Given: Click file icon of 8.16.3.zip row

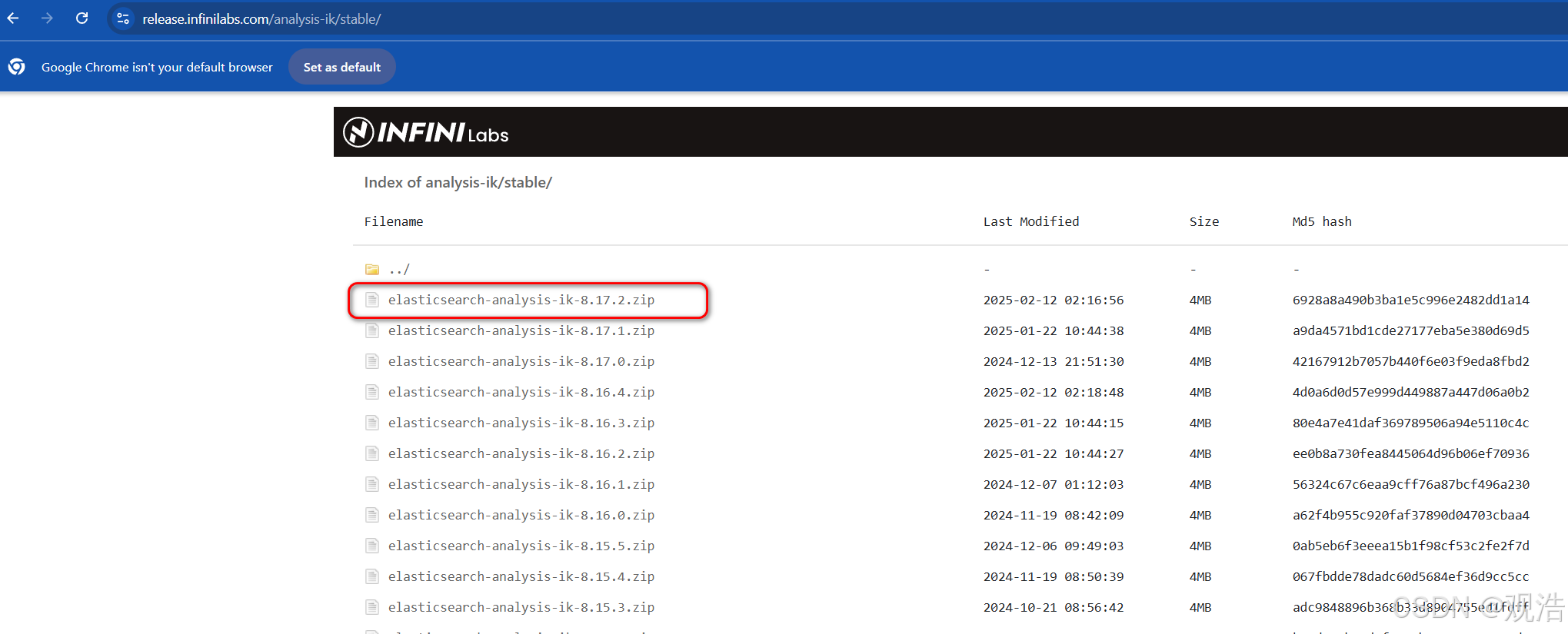Looking at the screenshot, I should [x=372, y=423].
